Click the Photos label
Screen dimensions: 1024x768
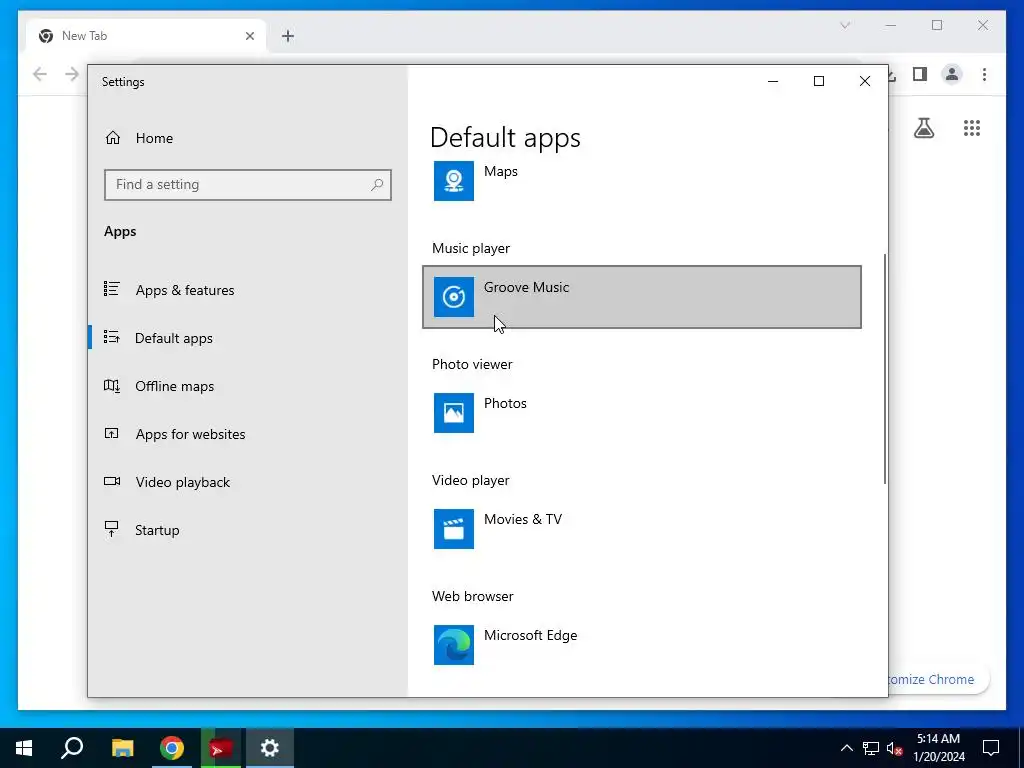coord(505,403)
